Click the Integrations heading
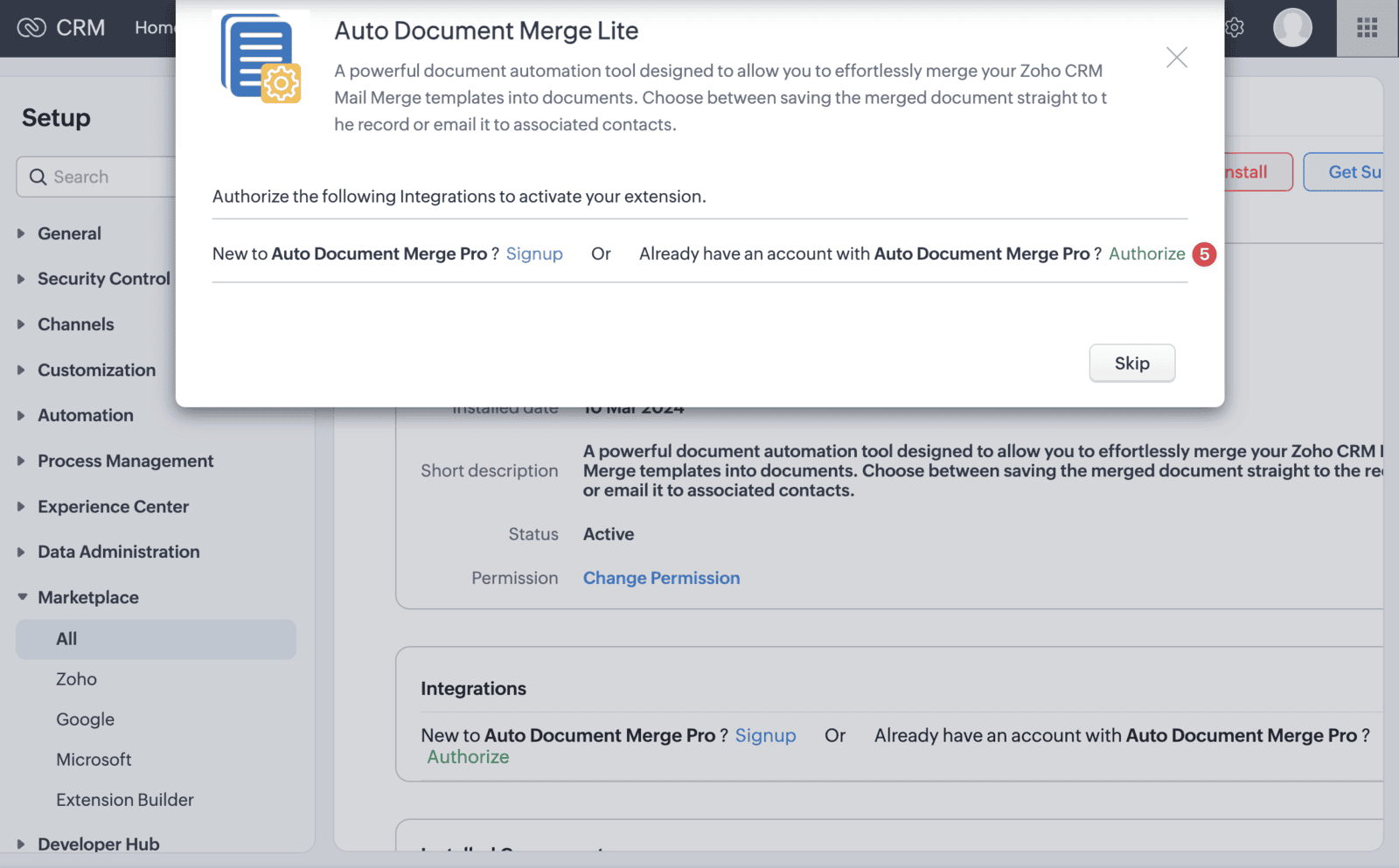Viewport: 1399px width, 868px height. click(x=473, y=689)
